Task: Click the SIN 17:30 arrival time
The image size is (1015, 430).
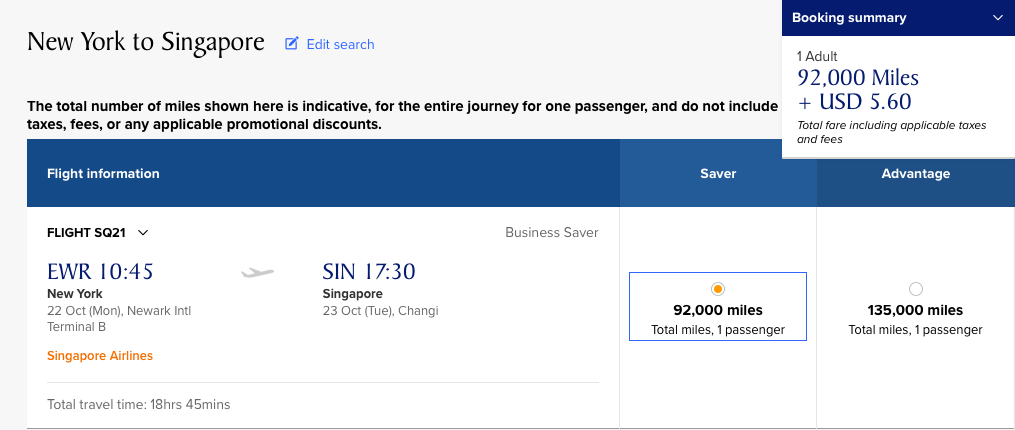Action: pos(369,271)
